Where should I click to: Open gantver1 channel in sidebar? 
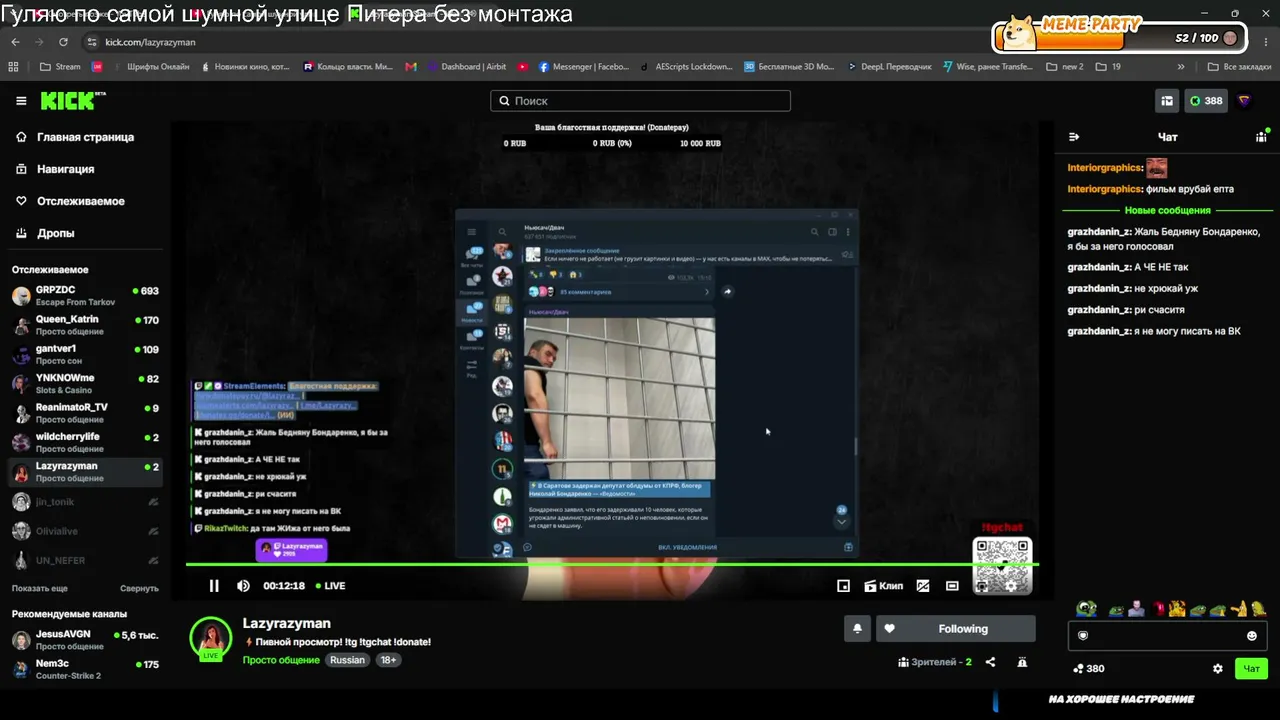point(85,354)
